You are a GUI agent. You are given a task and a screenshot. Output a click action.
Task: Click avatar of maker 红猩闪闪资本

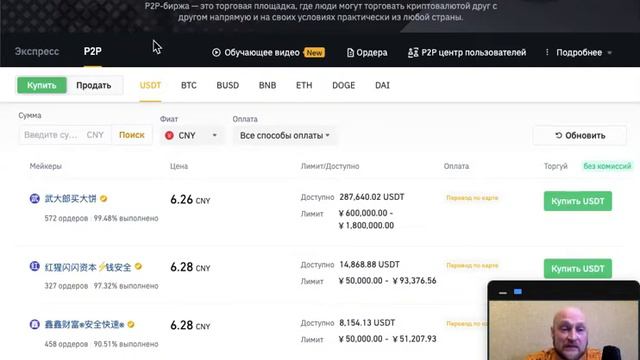pyautogui.click(x=35, y=267)
